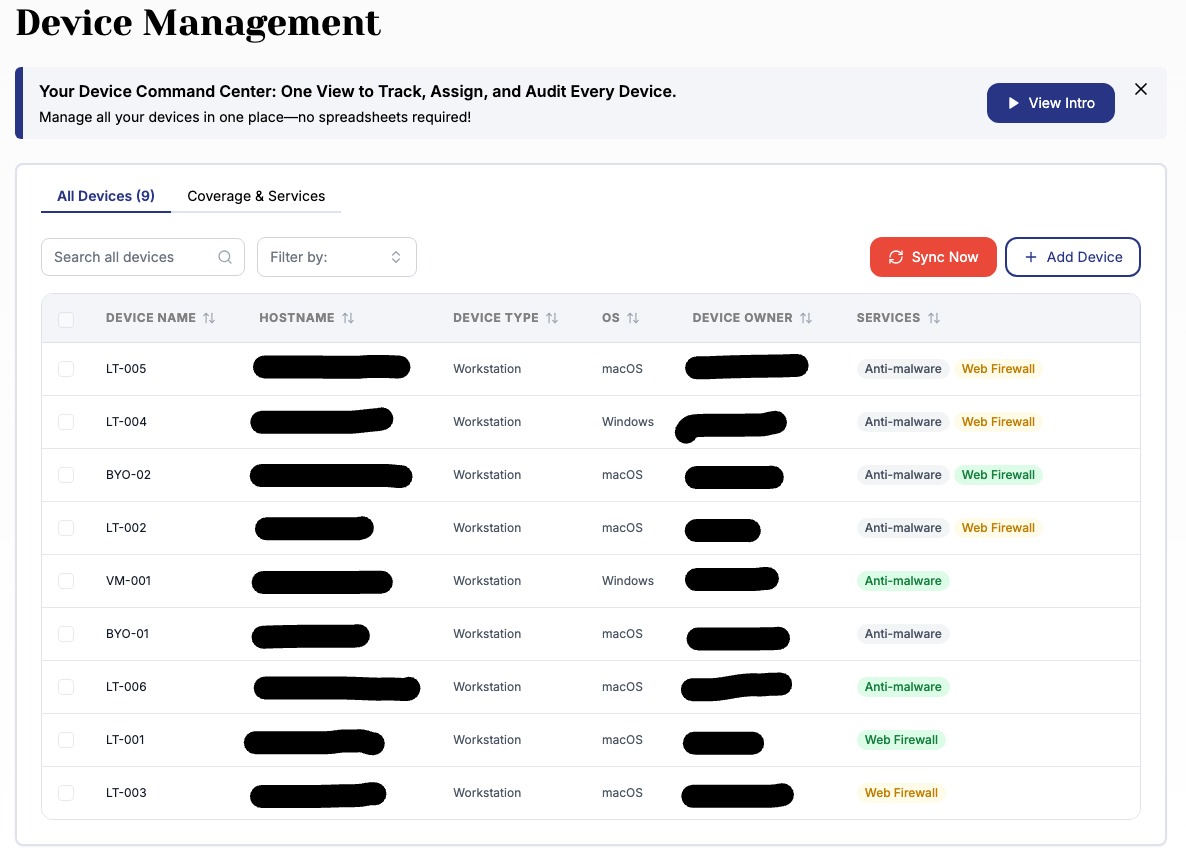Viewport: 1186px width, 862px height.
Task: Check the box for VM-001 row
Action: coord(66,581)
